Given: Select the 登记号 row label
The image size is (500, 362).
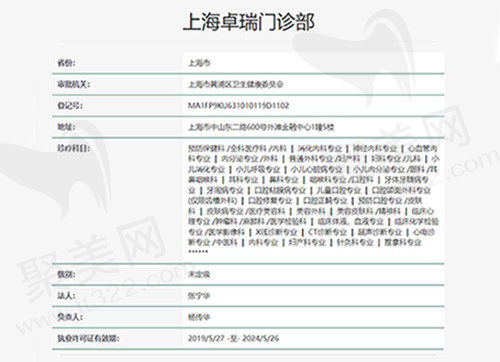Looking at the screenshot, I should pos(70,105).
